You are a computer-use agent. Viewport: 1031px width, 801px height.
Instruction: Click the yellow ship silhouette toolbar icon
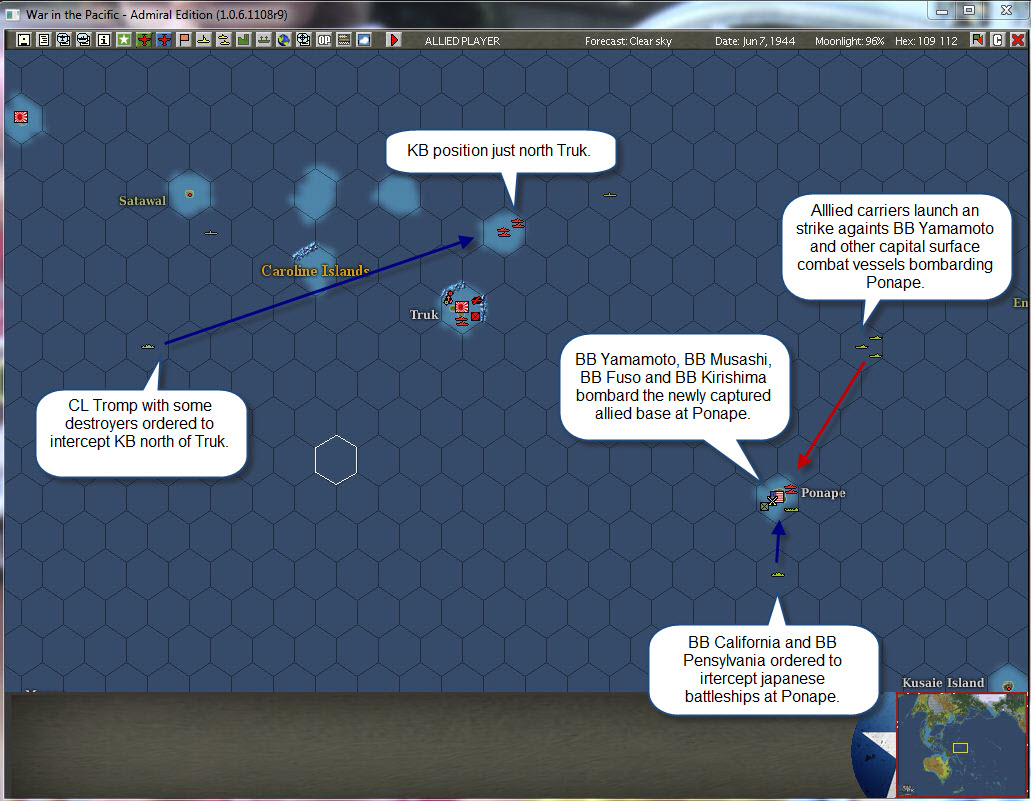[x=204, y=40]
